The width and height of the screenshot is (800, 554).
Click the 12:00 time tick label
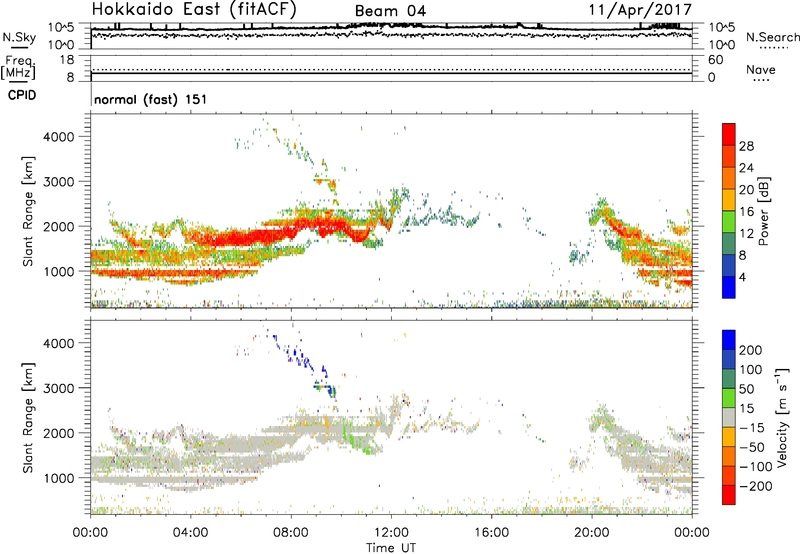(x=391, y=533)
